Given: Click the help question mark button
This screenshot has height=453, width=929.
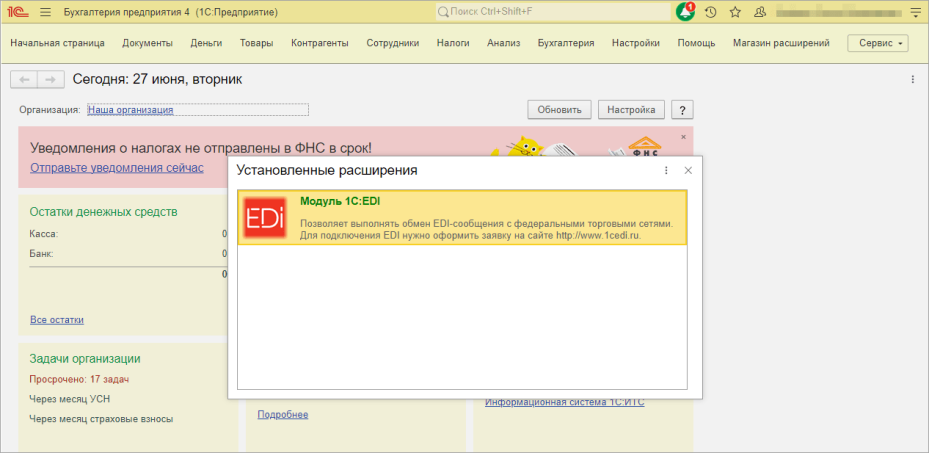Looking at the screenshot, I should point(683,110).
